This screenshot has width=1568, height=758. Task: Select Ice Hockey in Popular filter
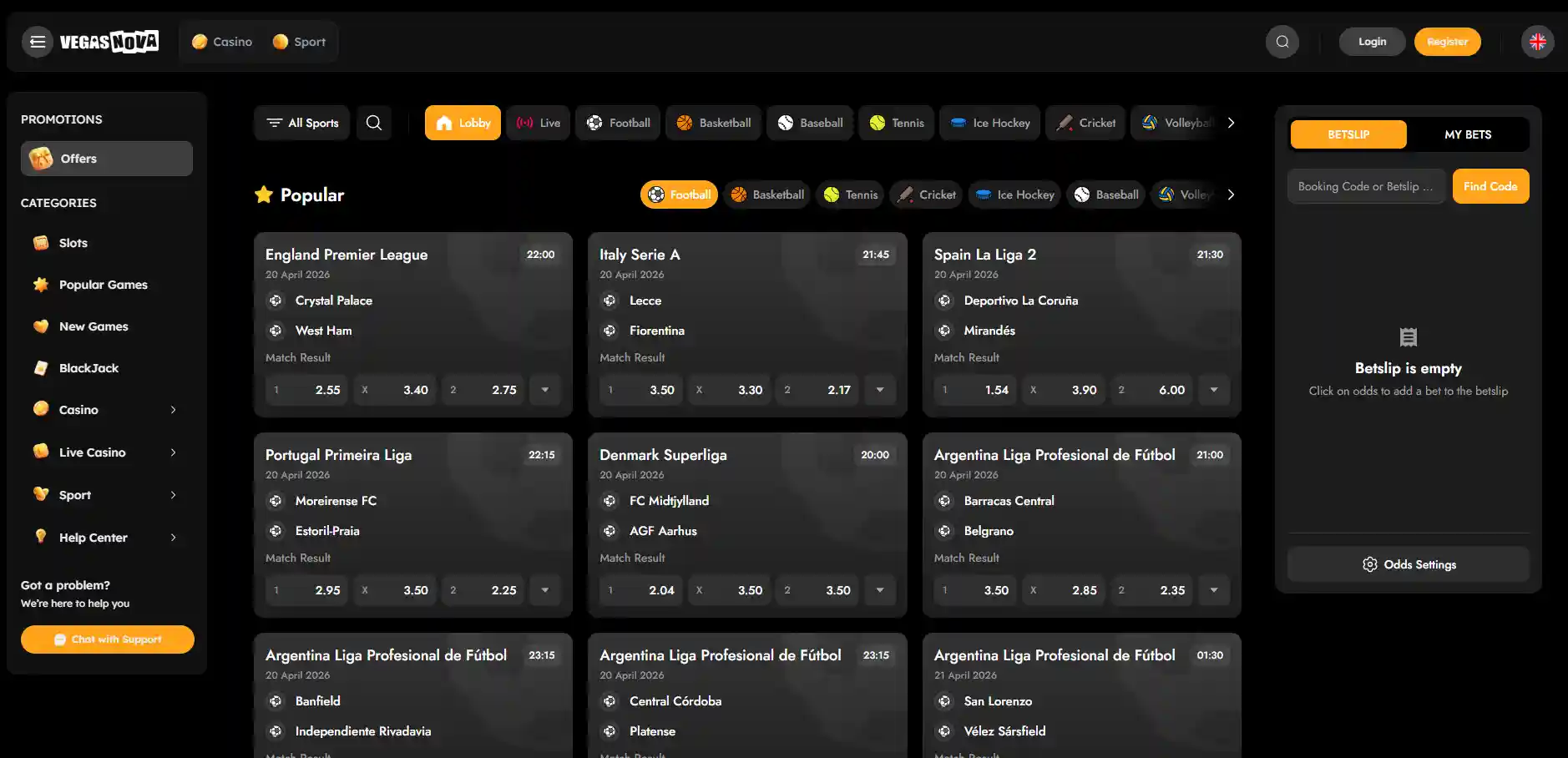(x=1014, y=195)
